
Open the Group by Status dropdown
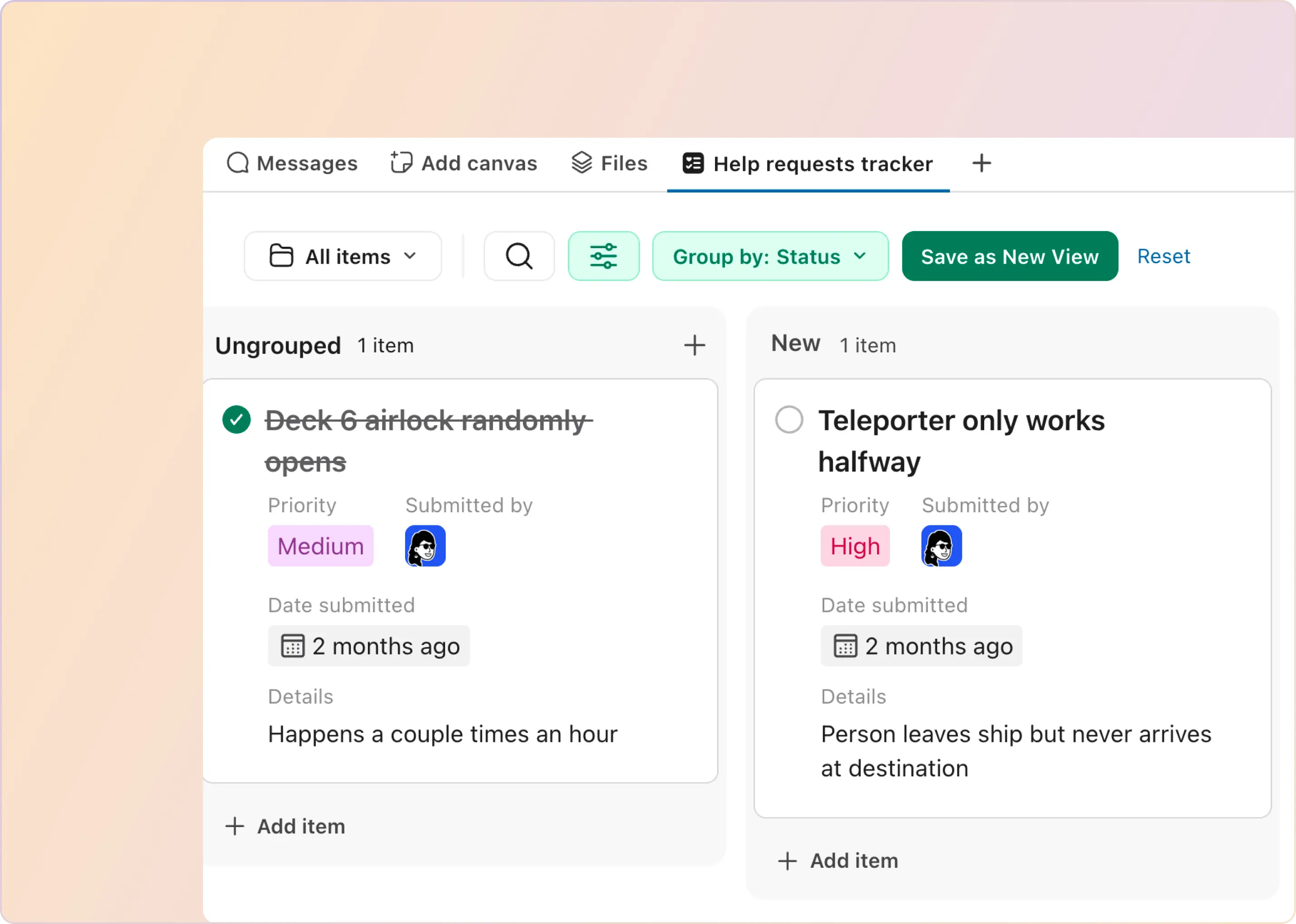coord(769,256)
